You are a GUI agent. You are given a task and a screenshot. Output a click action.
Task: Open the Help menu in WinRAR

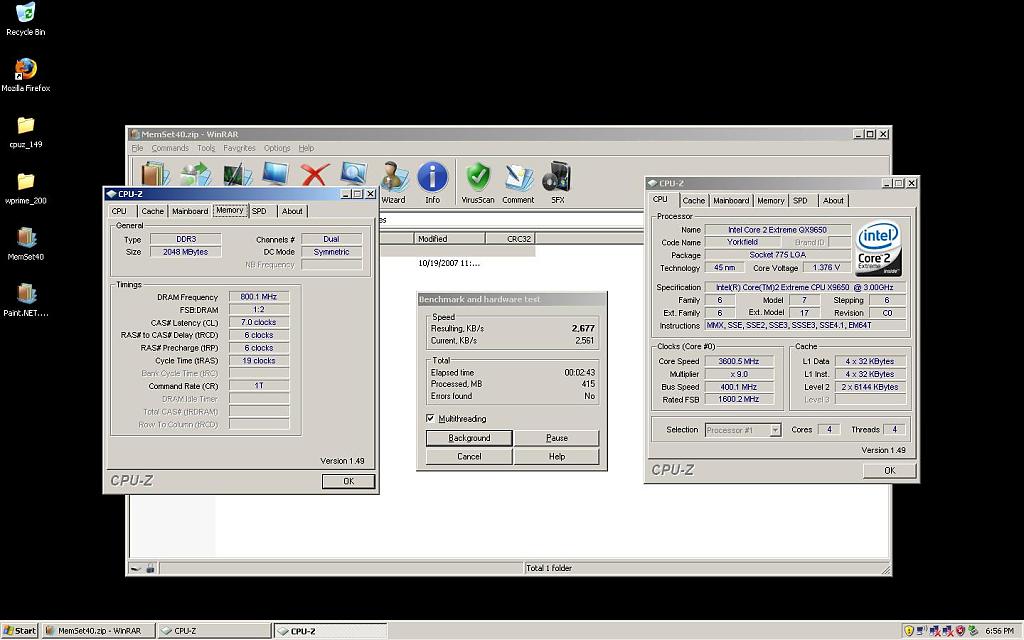[x=306, y=148]
